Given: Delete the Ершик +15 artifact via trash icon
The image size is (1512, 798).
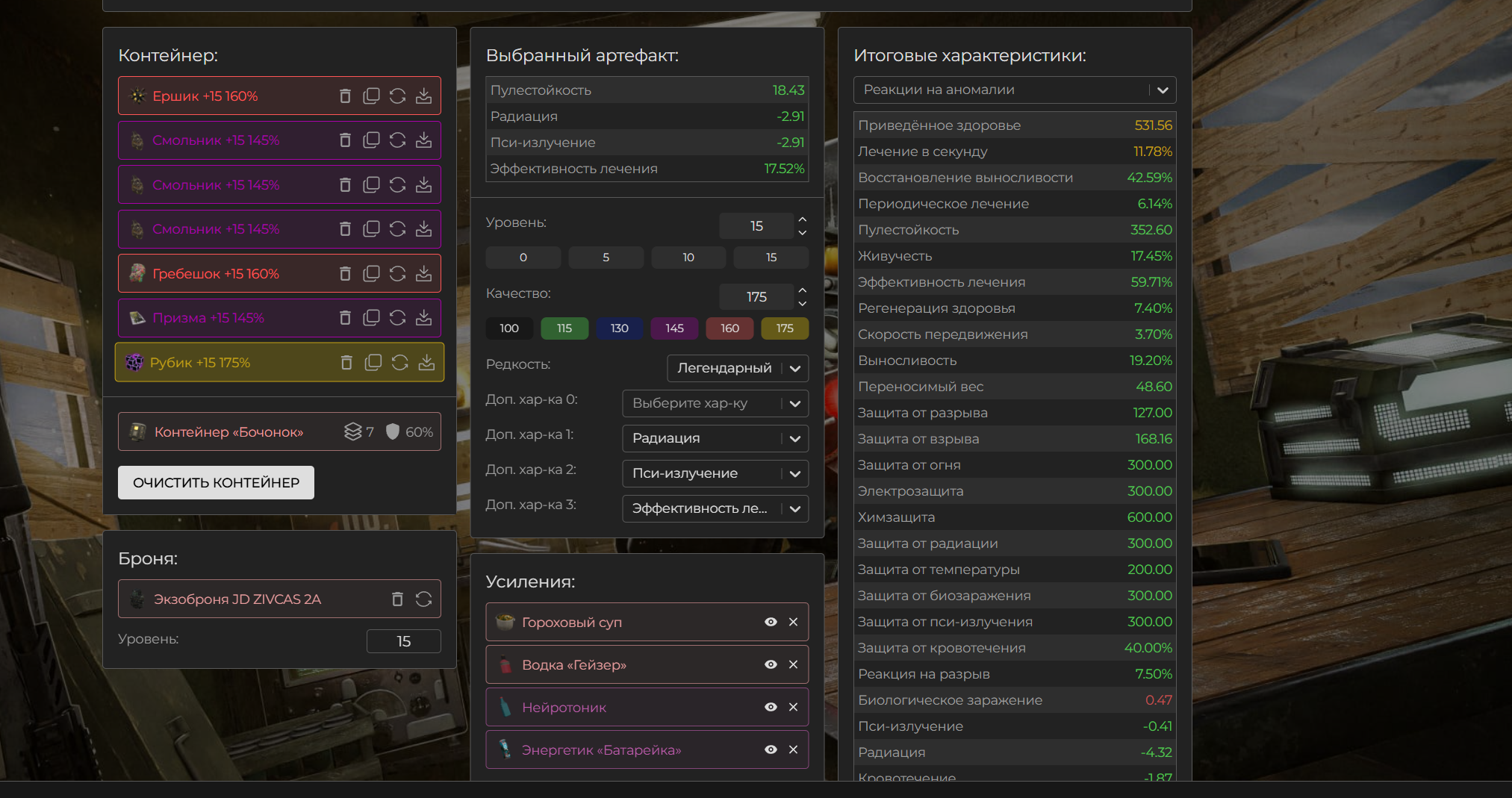Looking at the screenshot, I should (x=345, y=96).
